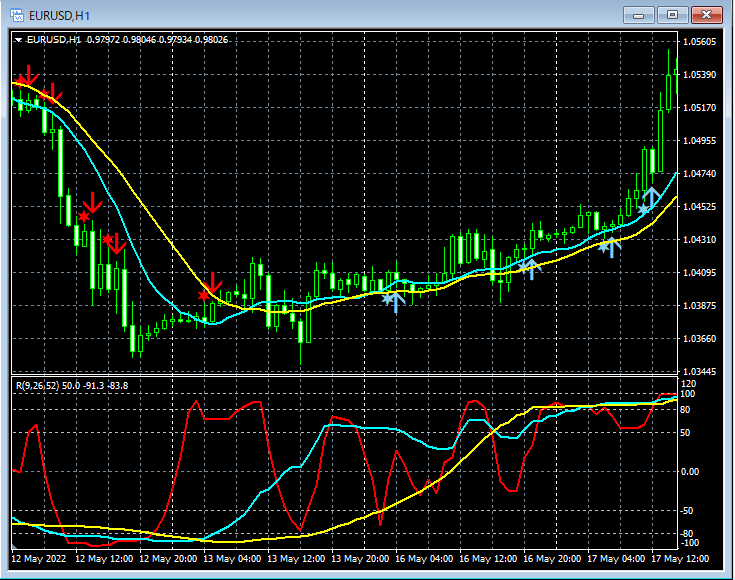Minimize the EURUSD,H1 chart window
The height and width of the screenshot is (580, 735).
click(x=638, y=15)
